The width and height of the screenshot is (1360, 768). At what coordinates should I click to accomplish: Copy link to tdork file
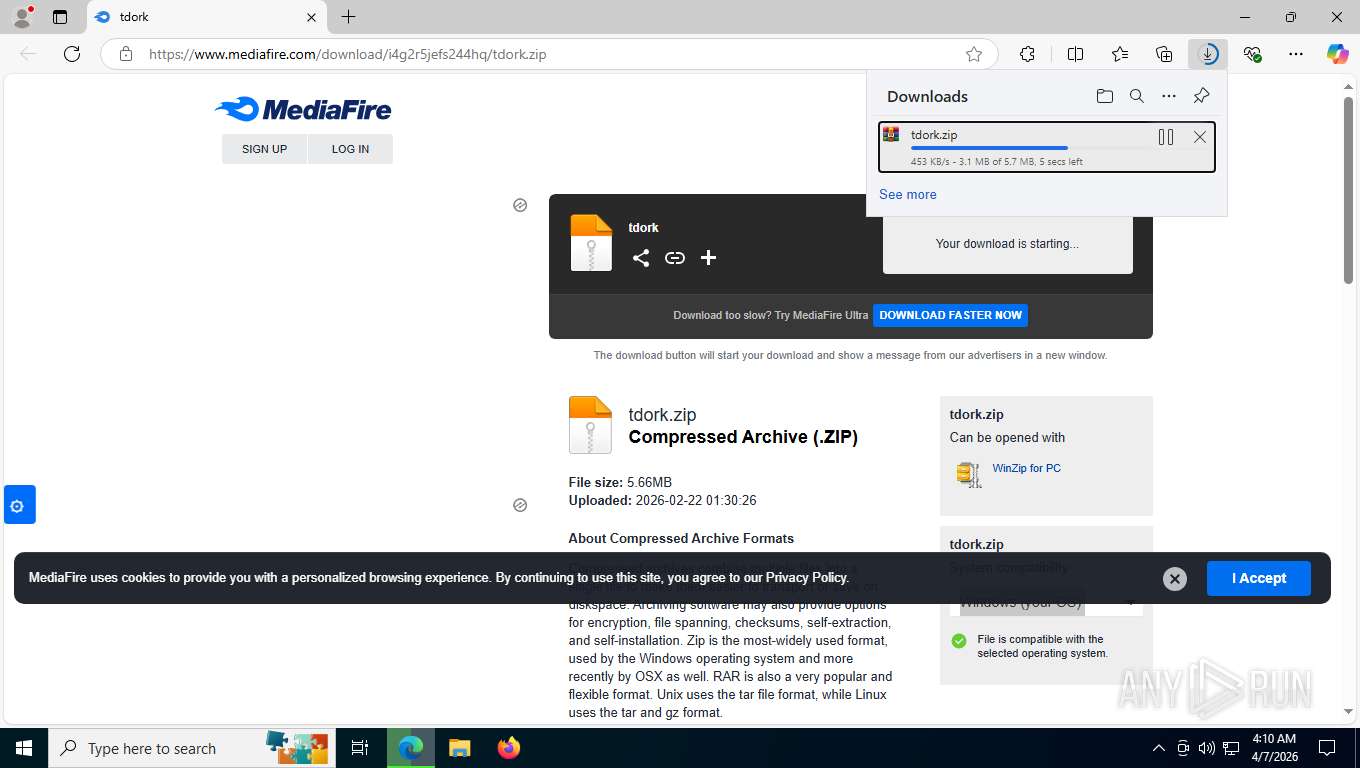click(x=675, y=258)
